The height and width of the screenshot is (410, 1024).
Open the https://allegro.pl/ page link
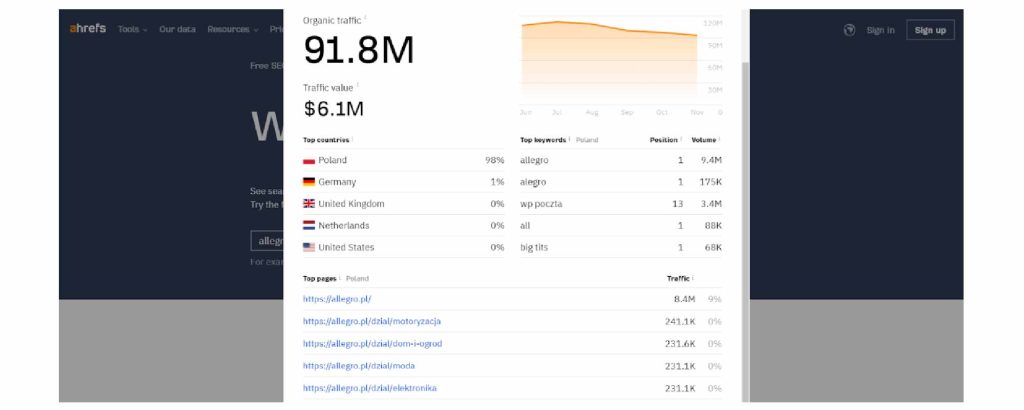(x=337, y=299)
